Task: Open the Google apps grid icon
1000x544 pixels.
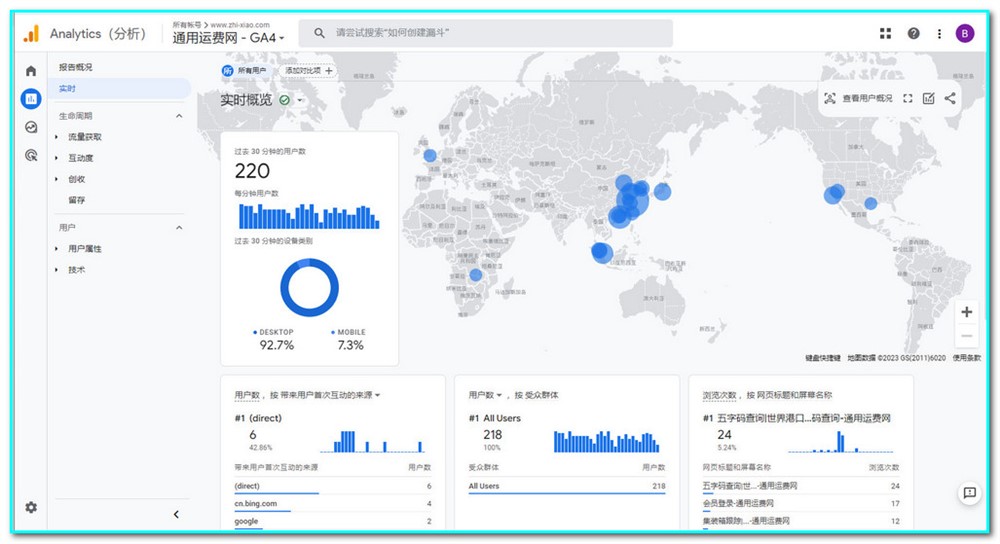Action: (885, 33)
